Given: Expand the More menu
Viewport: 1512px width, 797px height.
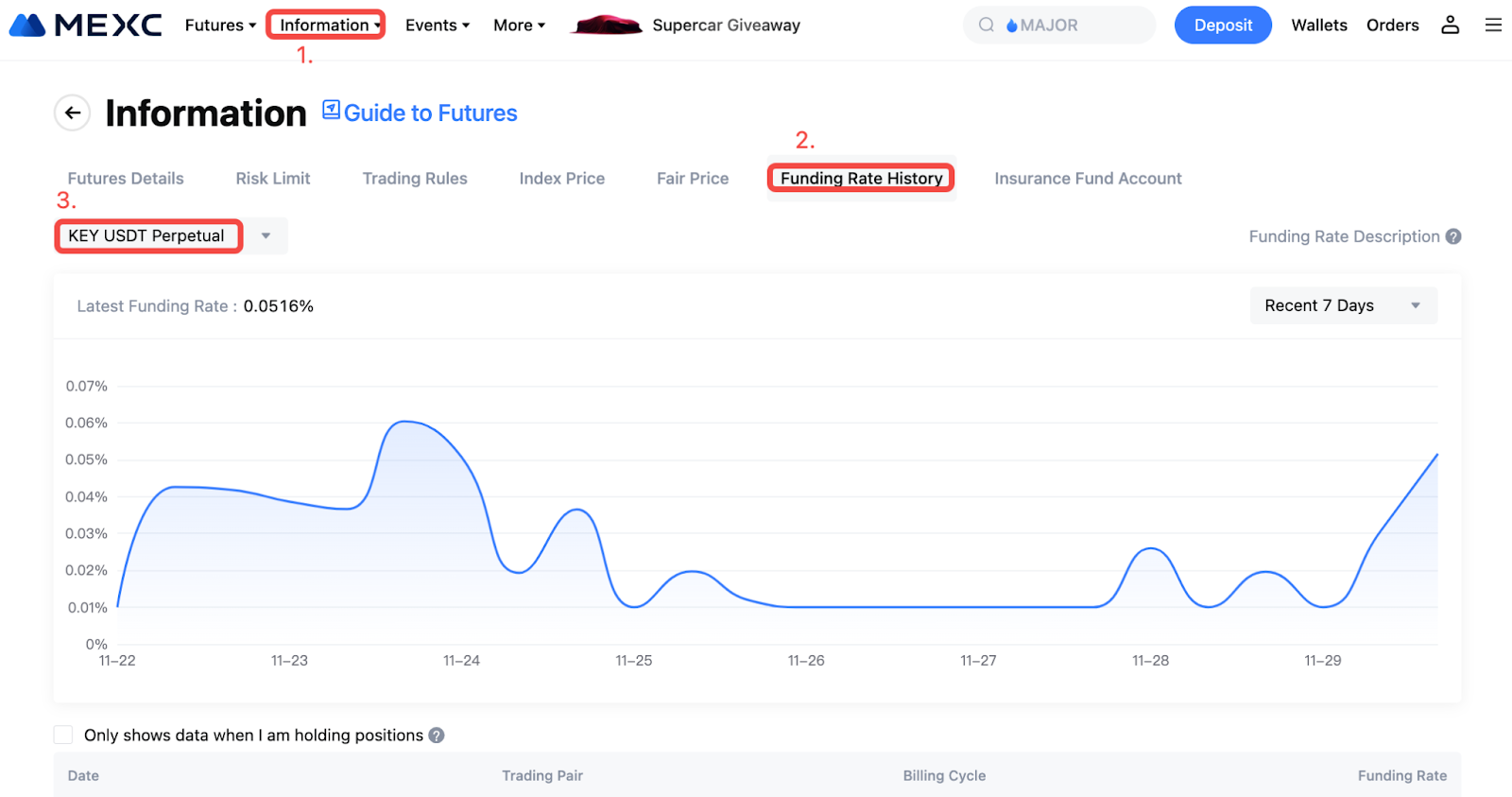Looking at the screenshot, I should [x=520, y=26].
